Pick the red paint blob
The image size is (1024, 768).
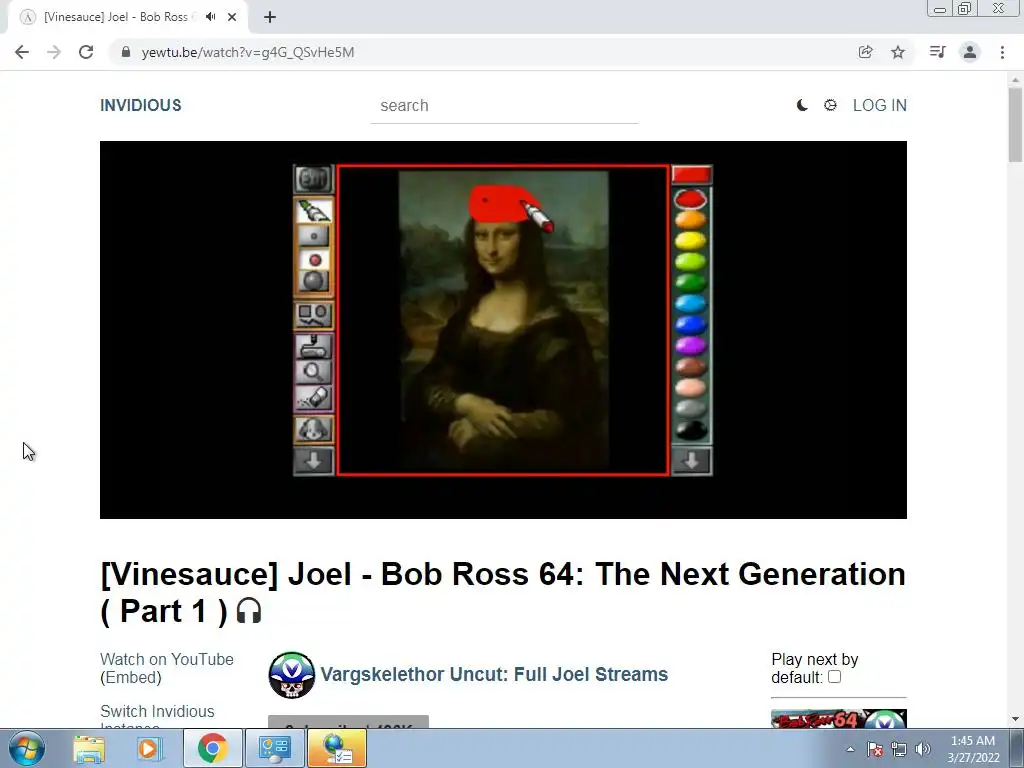click(x=690, y=199)
